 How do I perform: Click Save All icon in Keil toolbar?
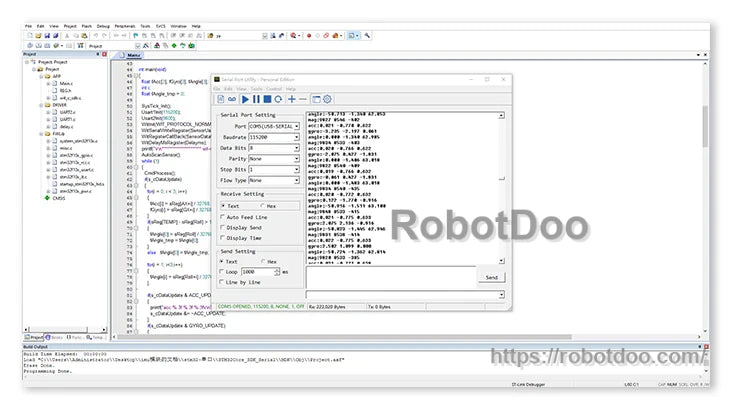click(56, 35)
